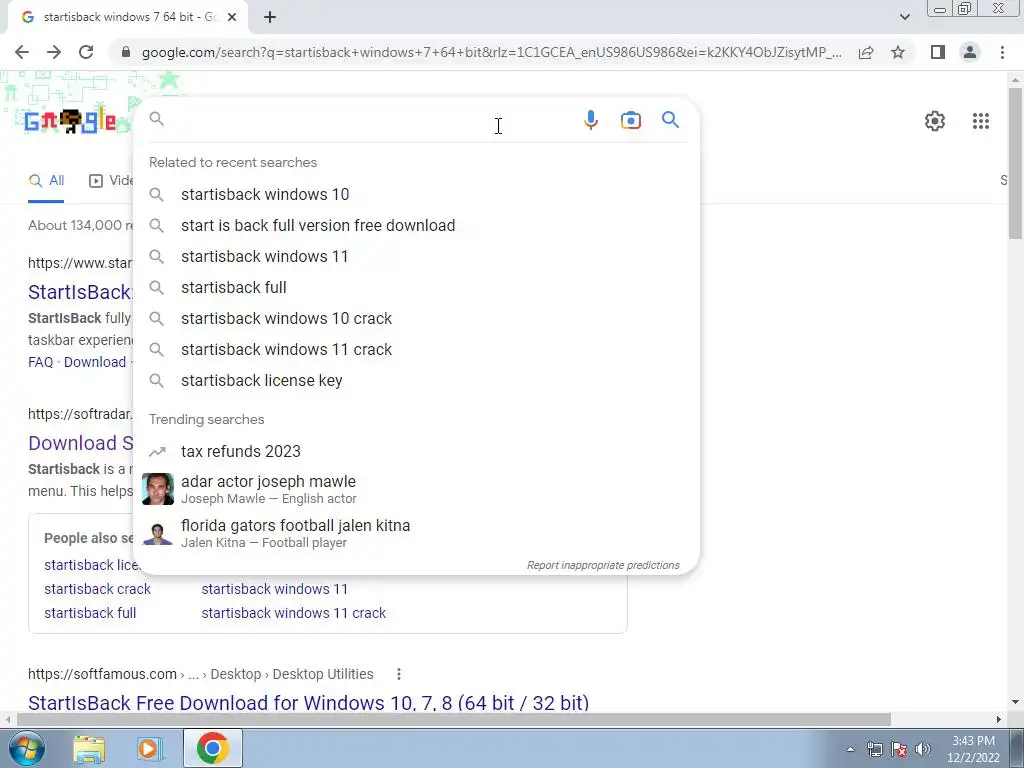Launch Windows Media Player from taskbar
Screen dimensions: 1024x768
(148, 749)
